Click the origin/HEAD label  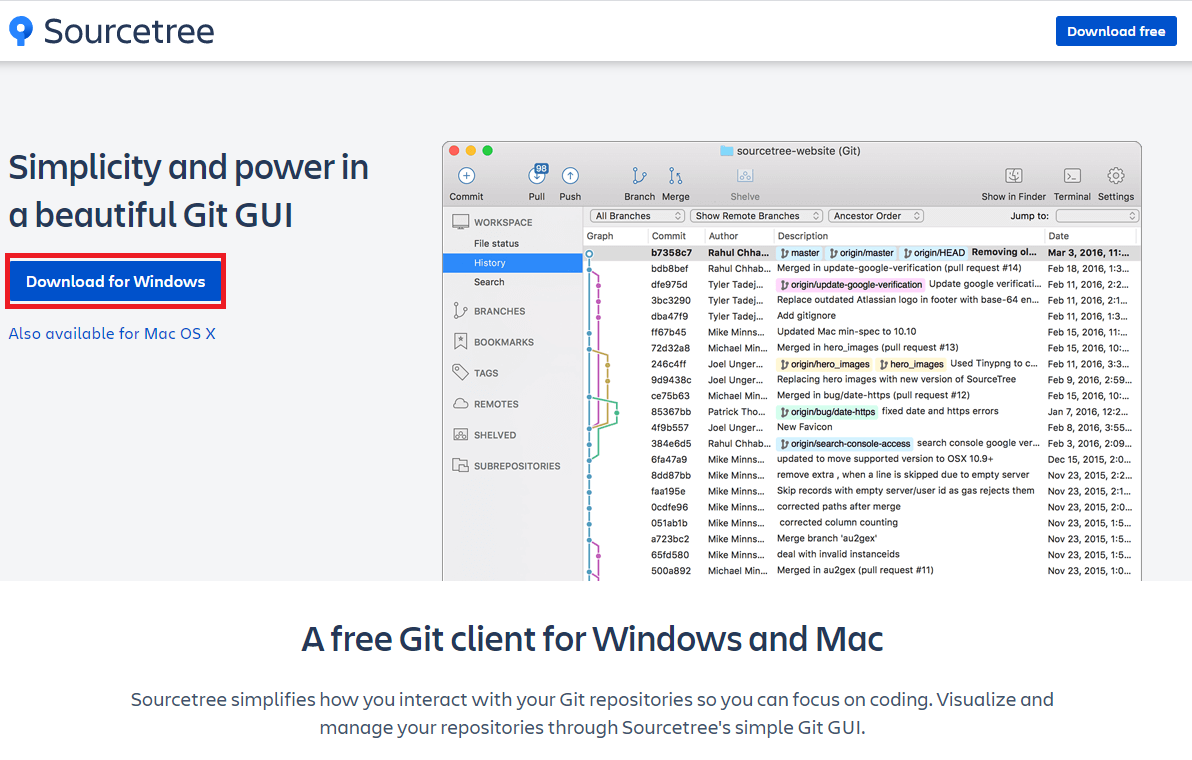[934, 253]
